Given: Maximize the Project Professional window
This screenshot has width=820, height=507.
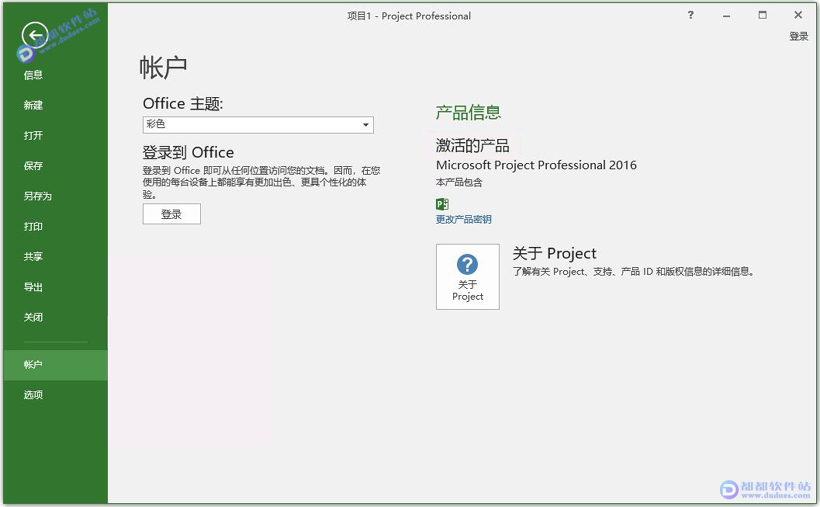Looking at the screenshot, I should (x=762, y=15).
